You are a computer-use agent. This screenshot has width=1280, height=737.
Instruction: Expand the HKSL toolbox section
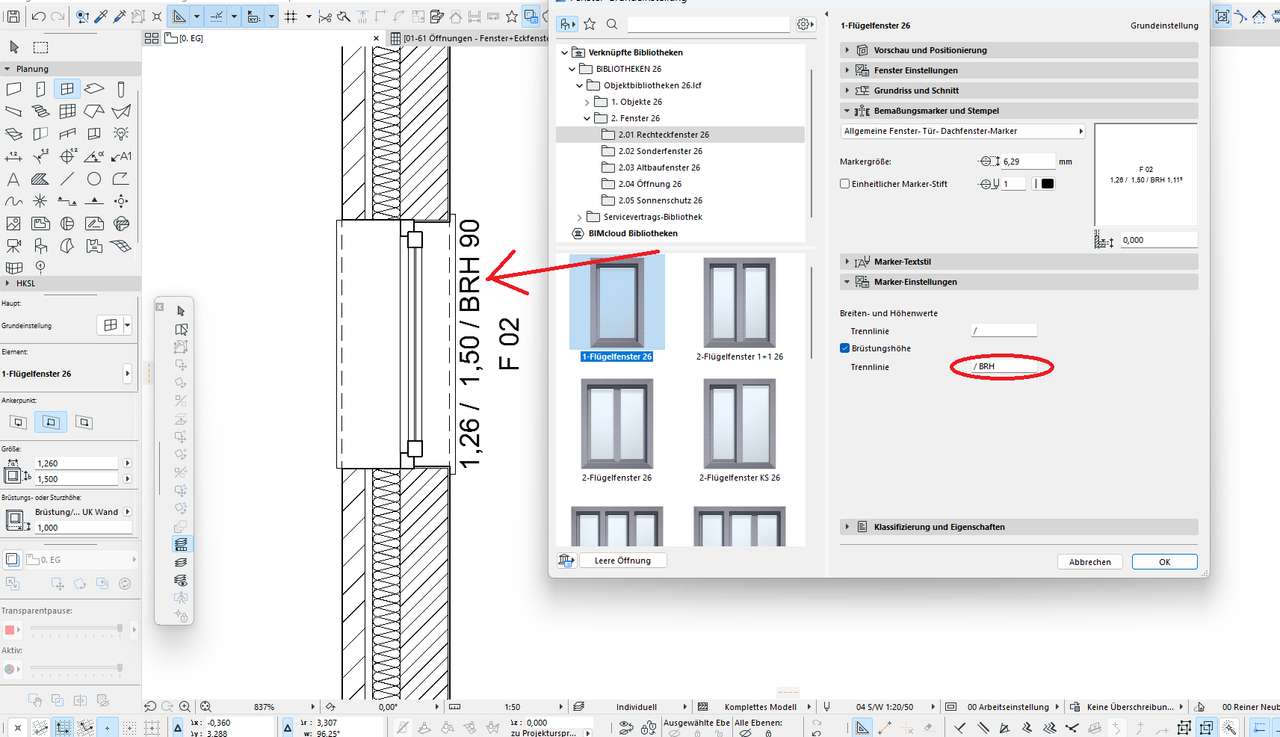click(x=8, y=283)
